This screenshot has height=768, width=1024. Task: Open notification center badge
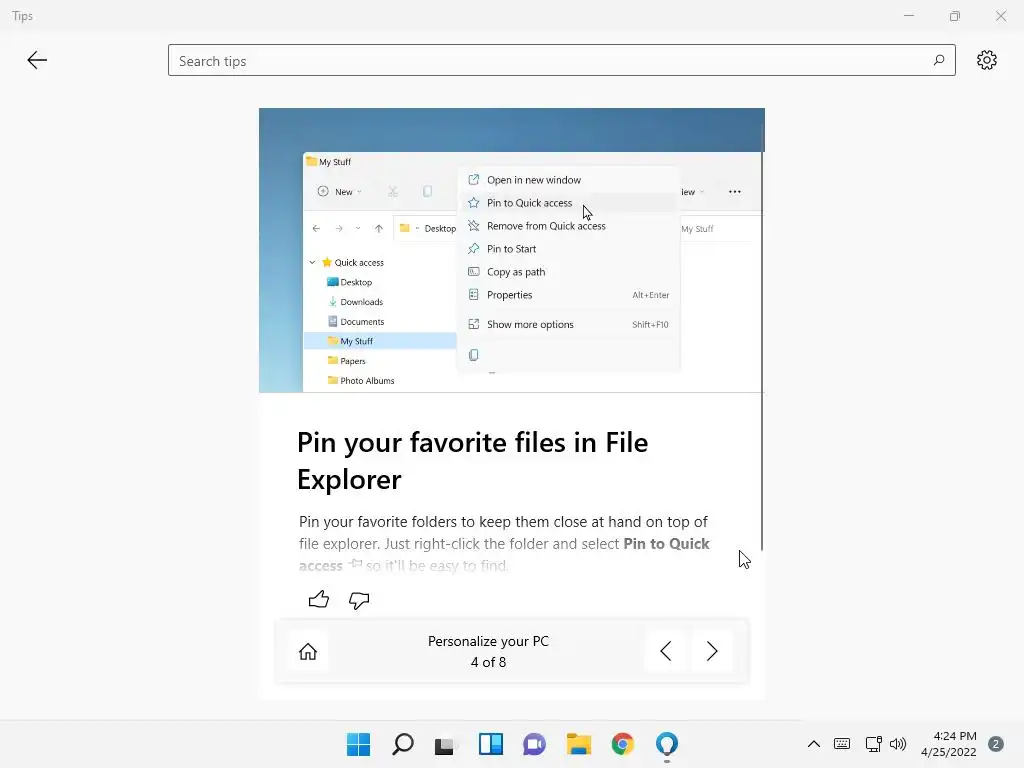995,744
